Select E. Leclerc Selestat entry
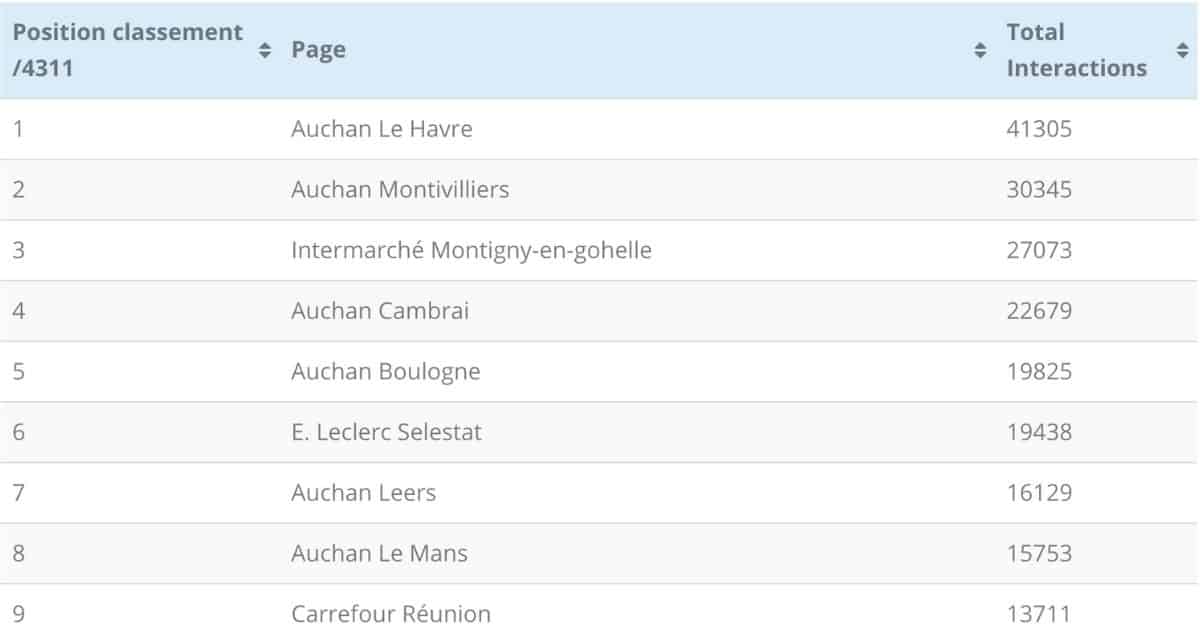Viewport: 1200px width, 628px height. point(386,432)
